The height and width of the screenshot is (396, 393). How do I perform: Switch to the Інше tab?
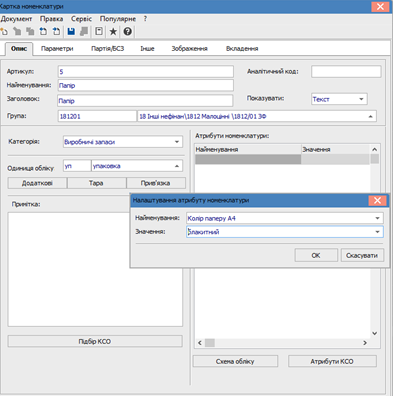point(147,49)
